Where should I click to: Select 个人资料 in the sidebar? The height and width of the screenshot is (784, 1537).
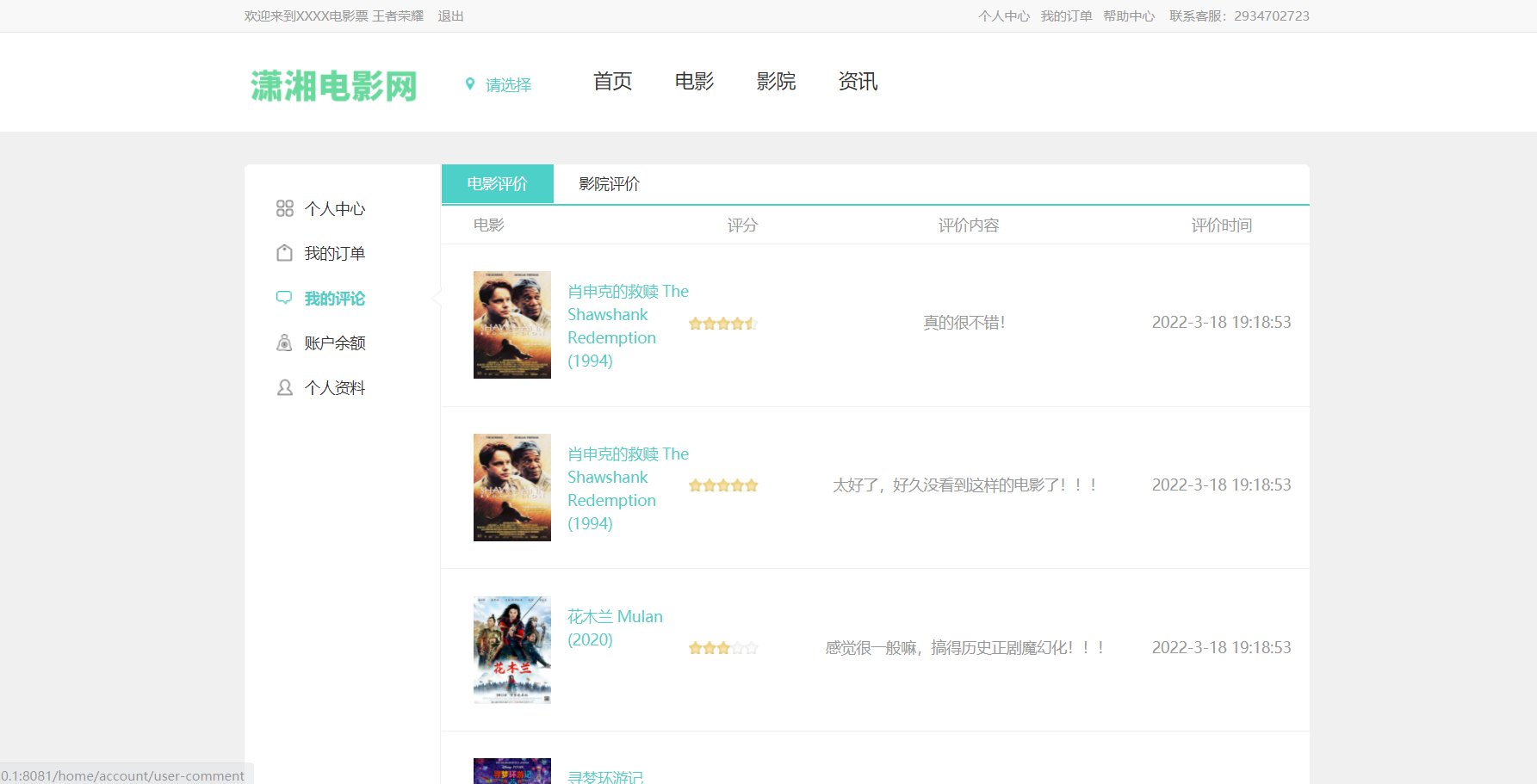tap(335, 388)
